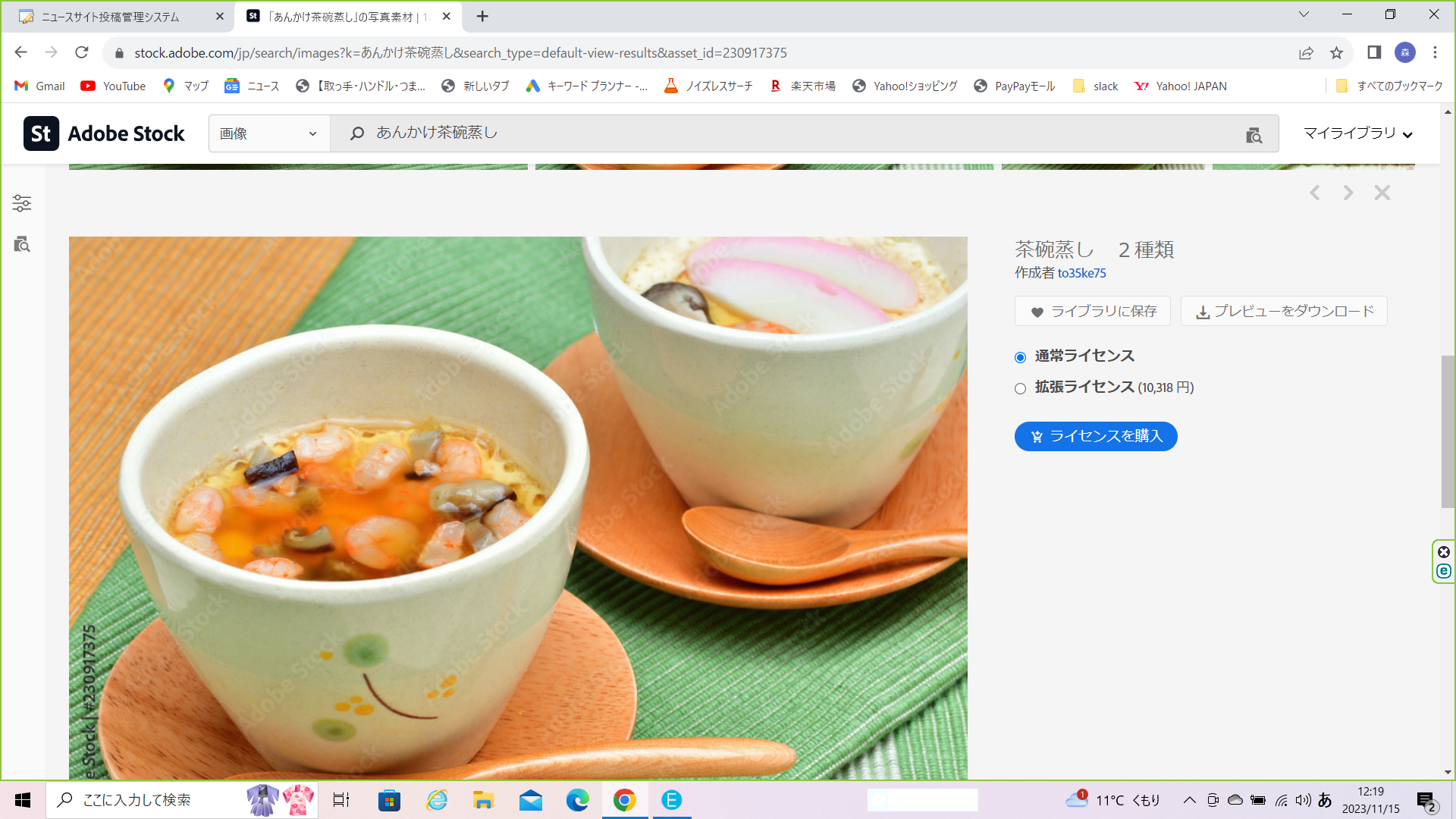
Task: Open 楽天市場 bookmark
Action: (x=802, y=86)
